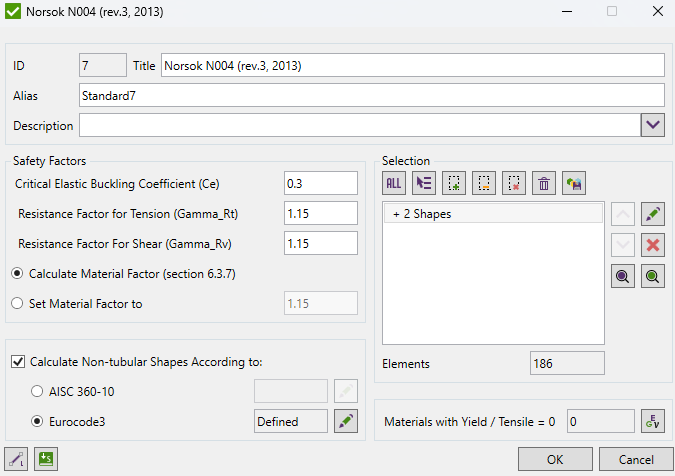Select Calculate Material Factor radio option
Viewport: 675px width, 476px height.
click(x=17, y=273)
